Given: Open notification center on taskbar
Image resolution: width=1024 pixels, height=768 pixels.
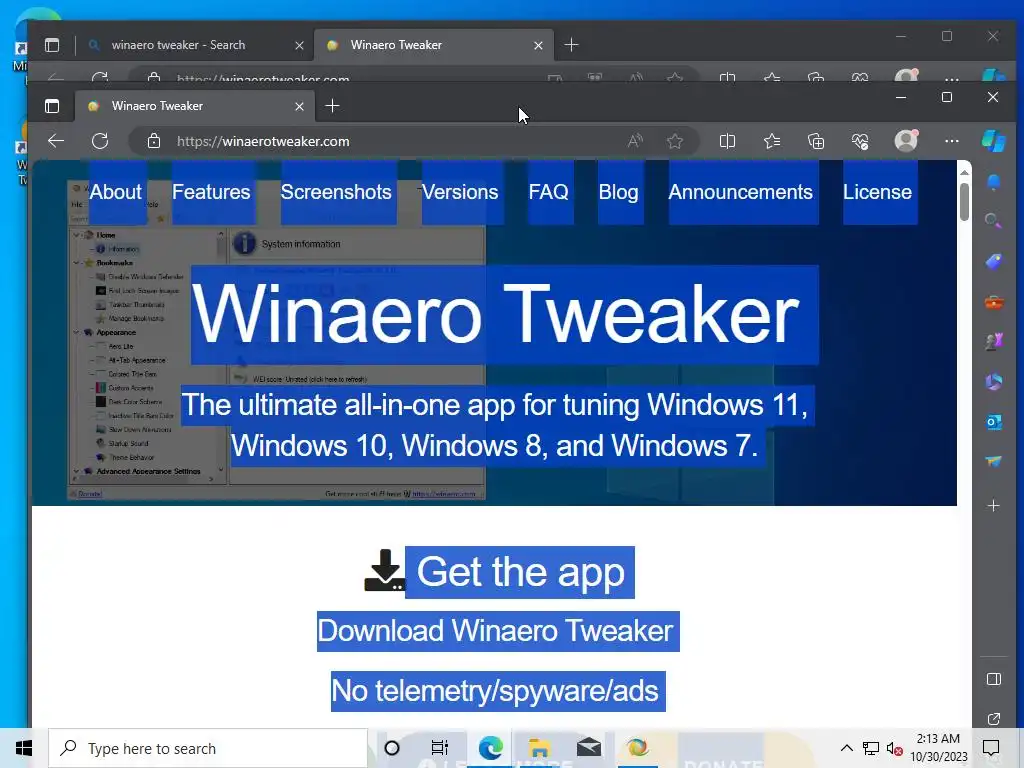Looking at the screenshot, I should coord(991,748).
